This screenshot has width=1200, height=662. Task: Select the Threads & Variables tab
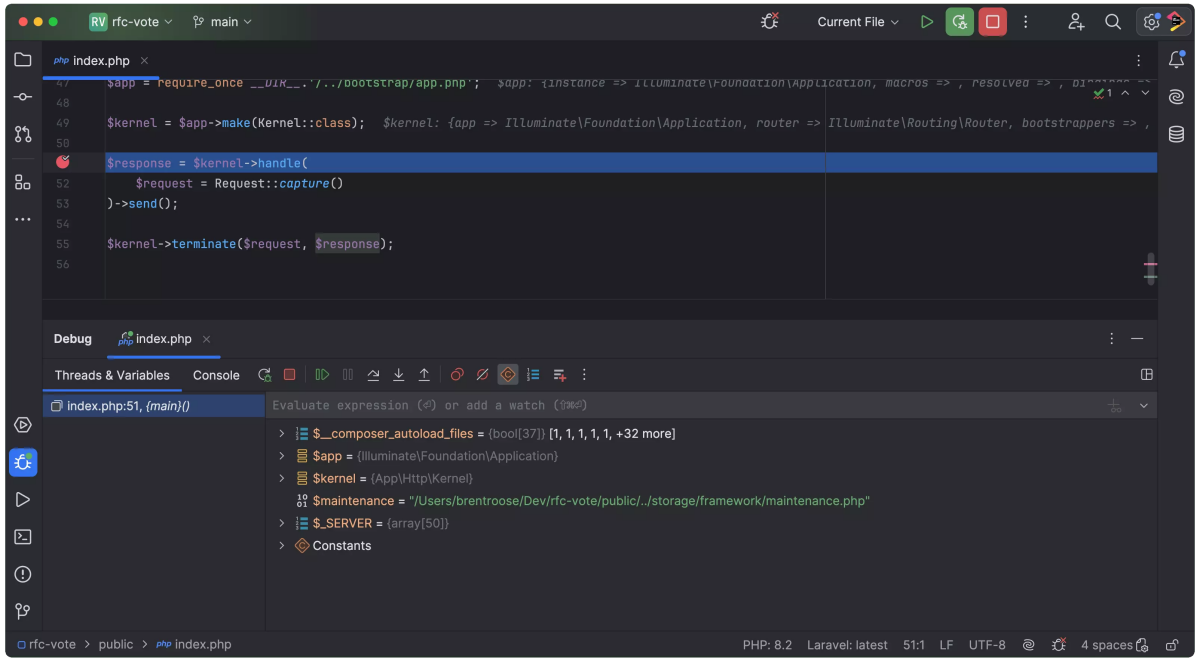112,375
